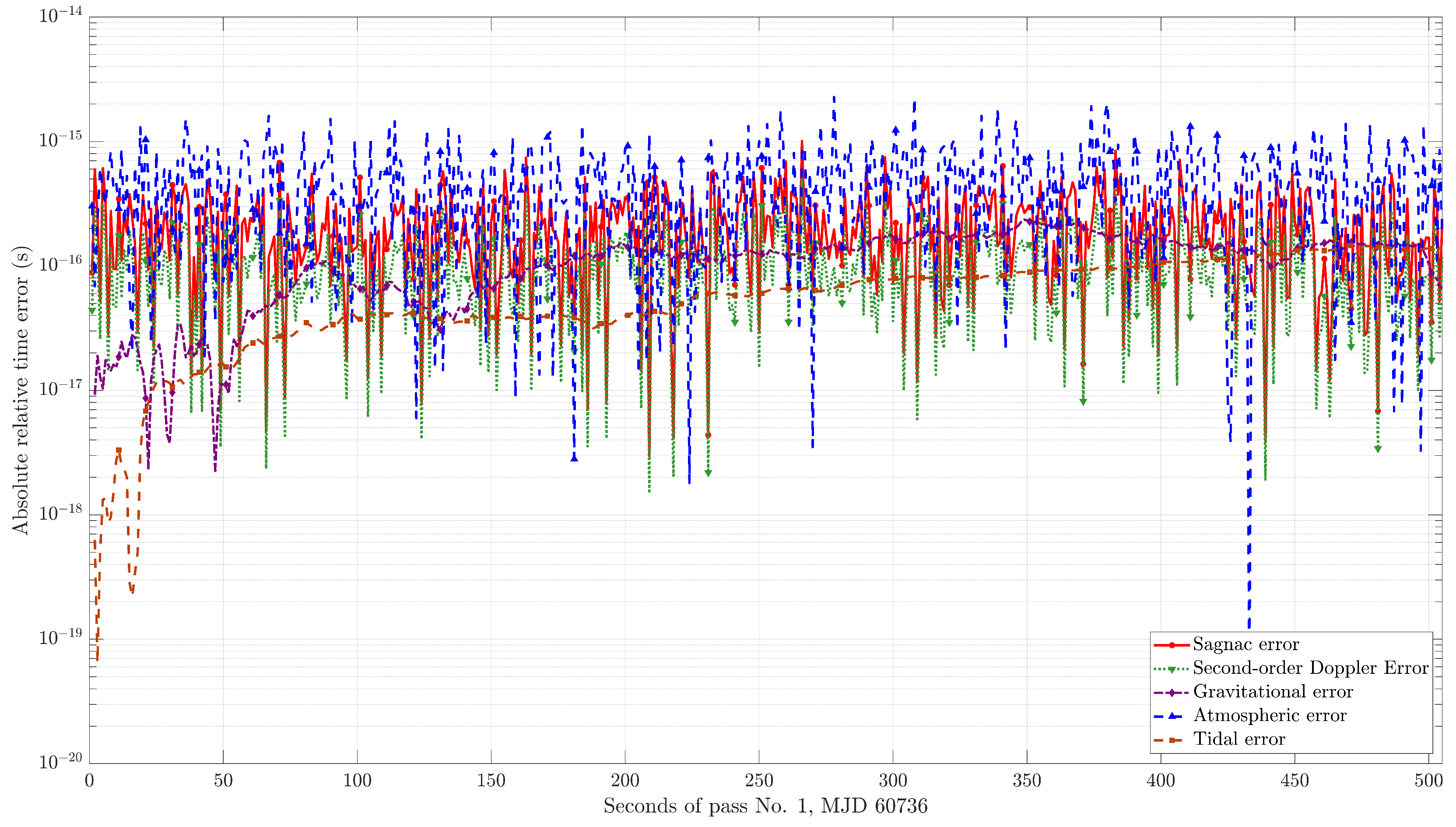Select the Gravitational error legend text

coord(1273,692)
